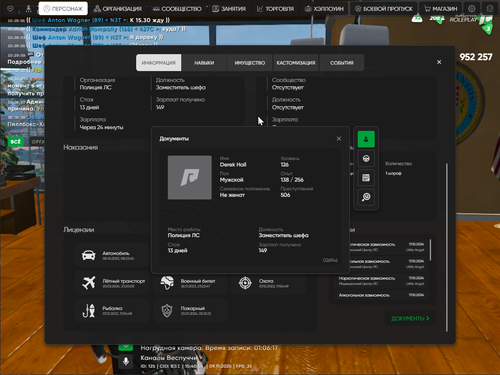Screen dimensions: 500x375
Task: Click the Военный билет license label
Action: point(198,281)
